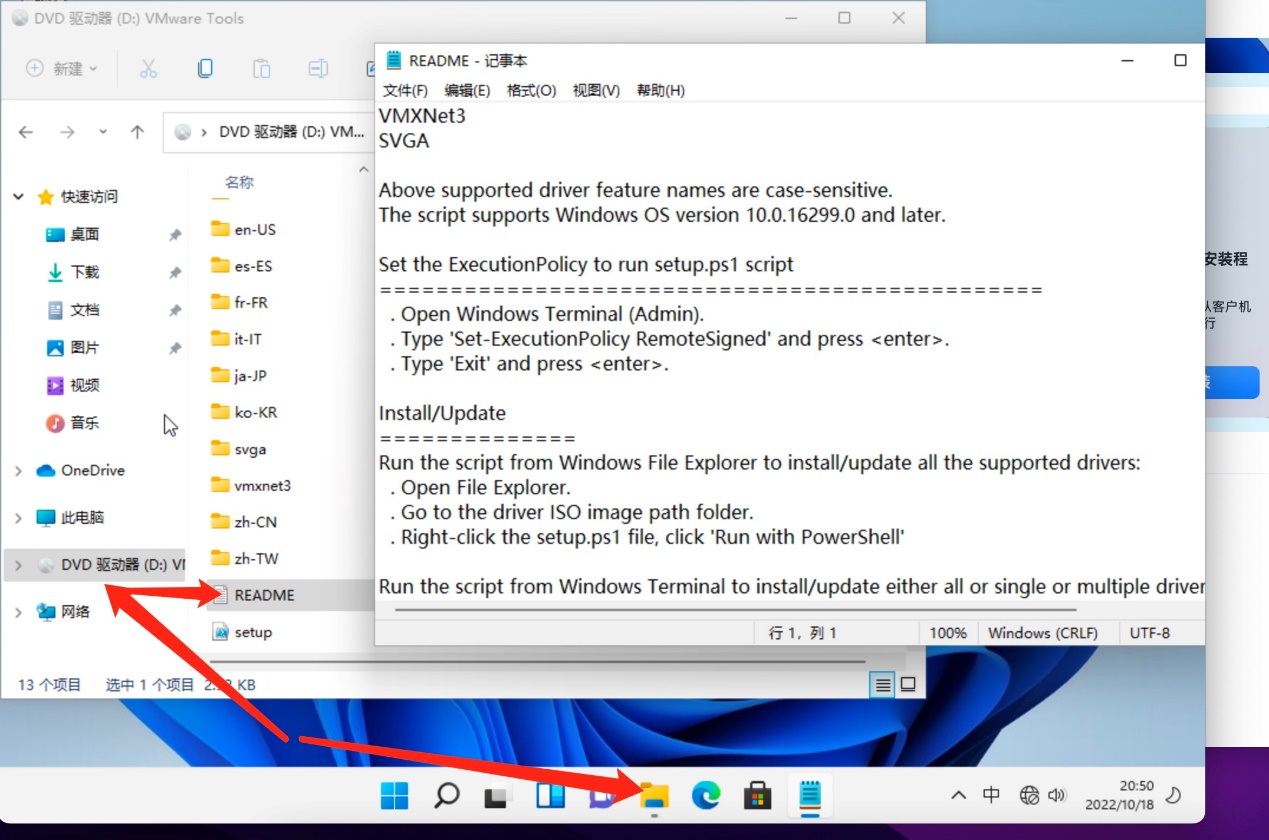Select 桌面 in Quick access

coord(85,234)
